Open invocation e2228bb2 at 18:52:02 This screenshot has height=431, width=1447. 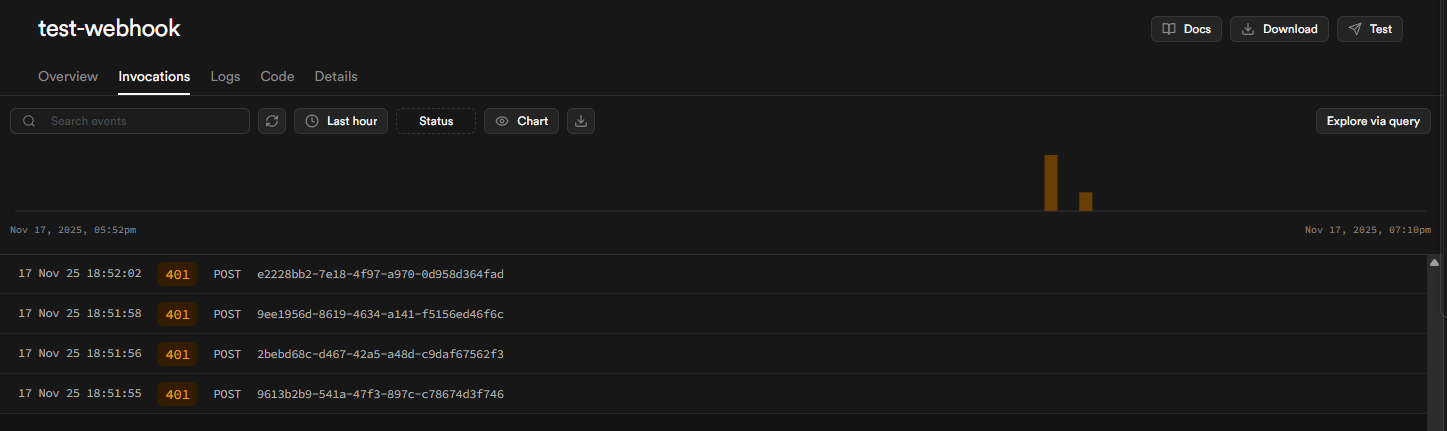380,274
